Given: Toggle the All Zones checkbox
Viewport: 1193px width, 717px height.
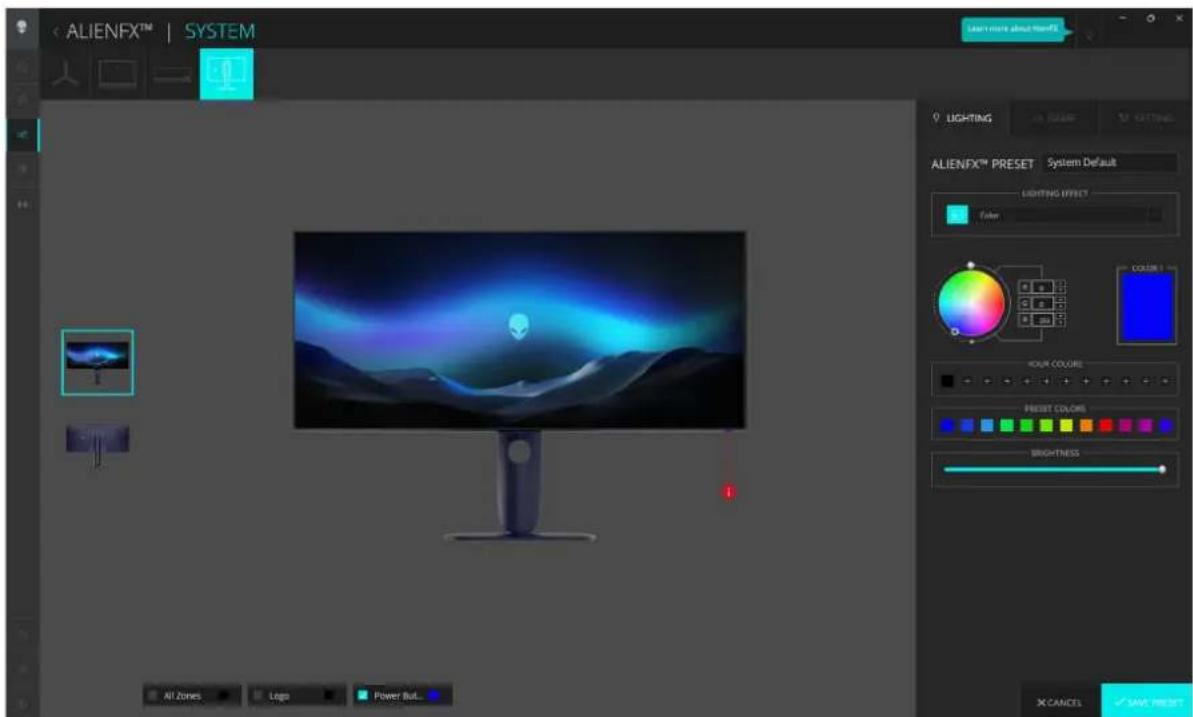Looking at the screenshot, I should point(153,695).
